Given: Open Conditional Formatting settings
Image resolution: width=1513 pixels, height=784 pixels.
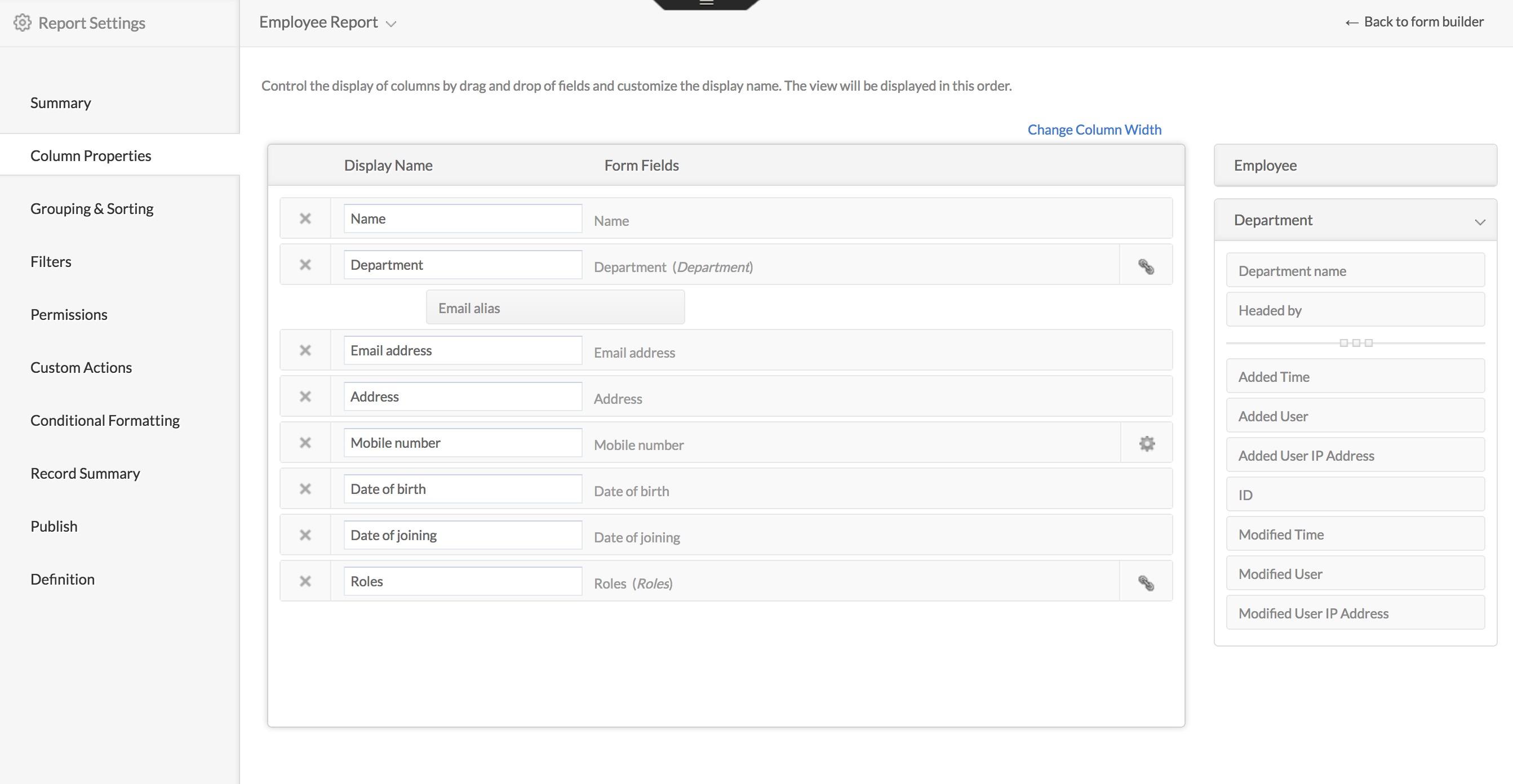Looking at the screenshot, I should [x=105, y=420].
